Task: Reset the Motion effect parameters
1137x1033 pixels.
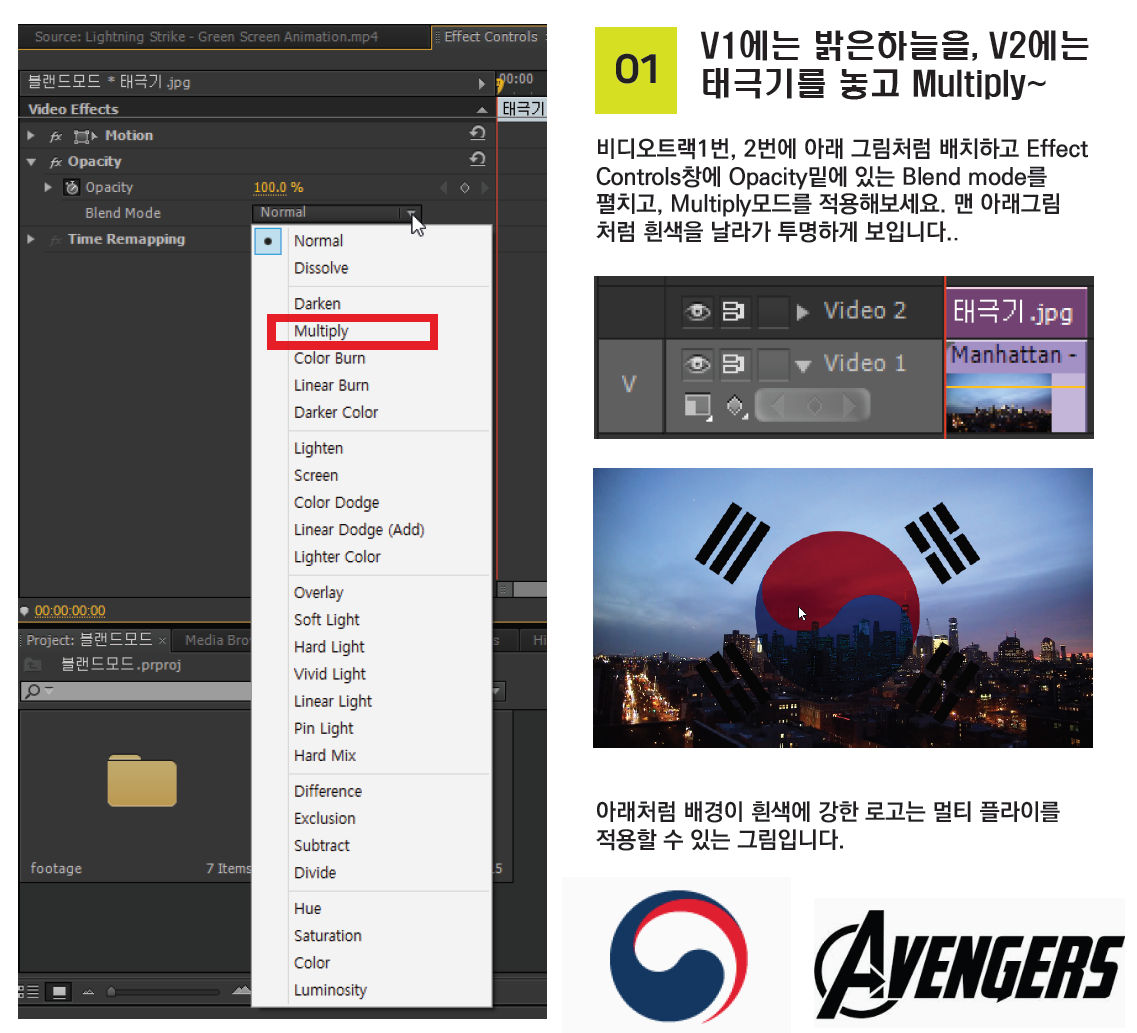Action: click(x=477, y=133)
